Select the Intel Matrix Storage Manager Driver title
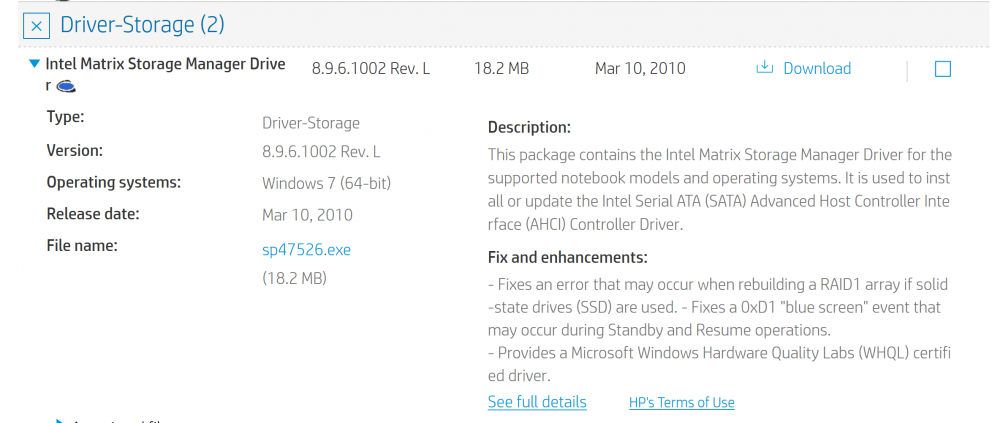This screenshot has height=423, width=1000. click(x=165, y=75)
